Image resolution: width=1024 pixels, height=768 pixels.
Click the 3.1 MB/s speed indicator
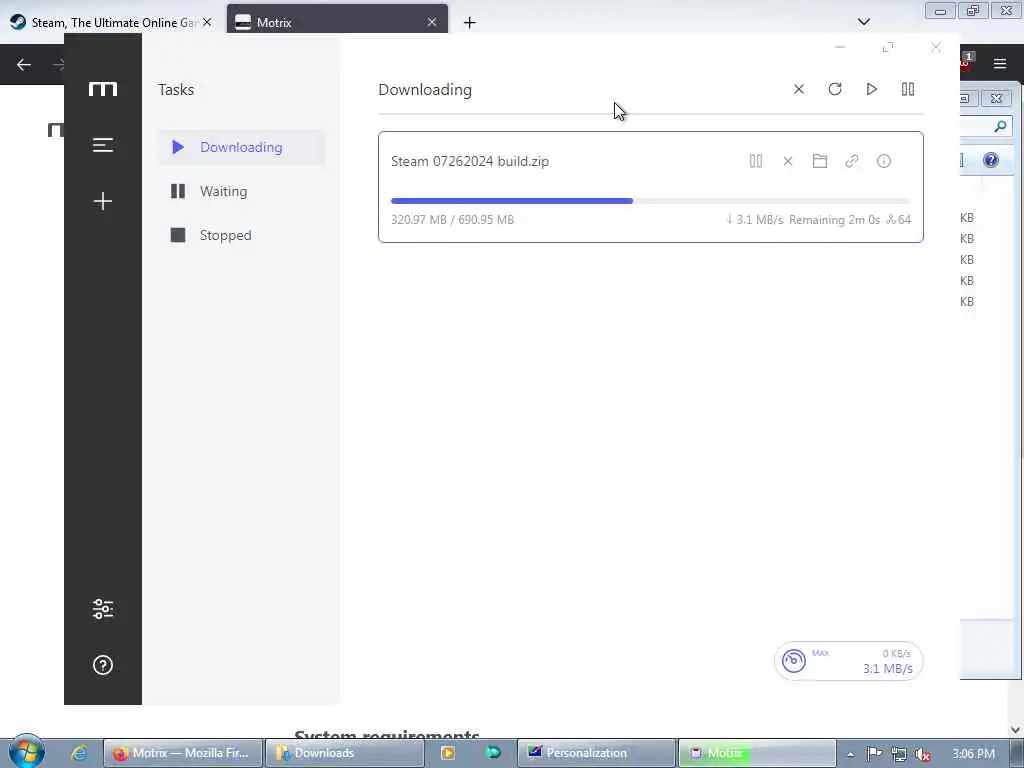pos(888,668)
